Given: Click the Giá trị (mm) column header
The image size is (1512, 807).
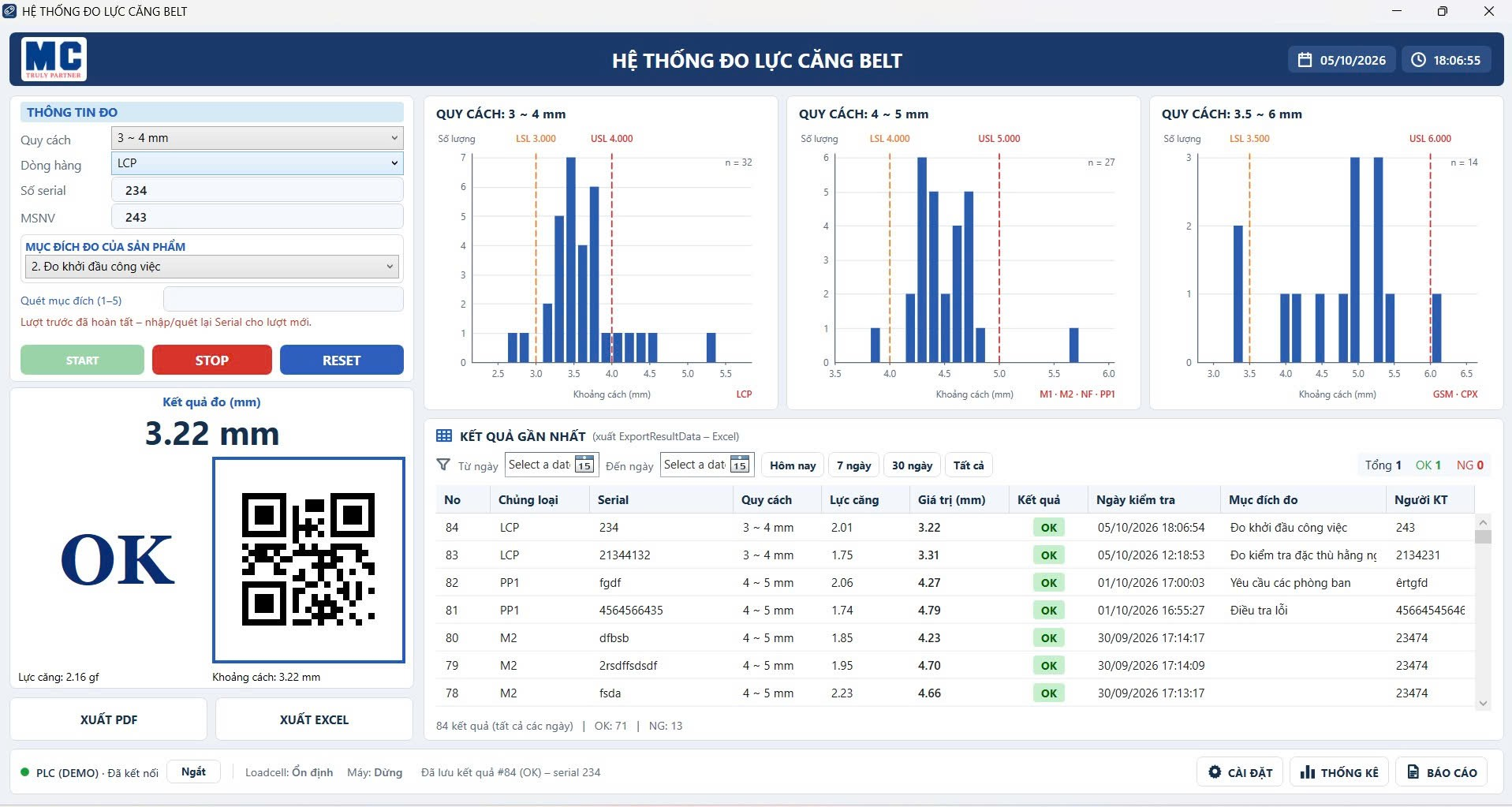Looking at the screenshot, I should pos(958,499).
